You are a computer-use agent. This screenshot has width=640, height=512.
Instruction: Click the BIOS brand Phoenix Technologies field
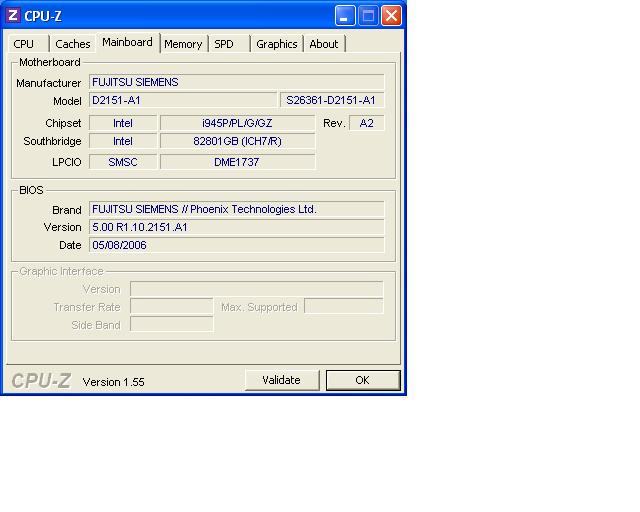[x=236, y=209]
